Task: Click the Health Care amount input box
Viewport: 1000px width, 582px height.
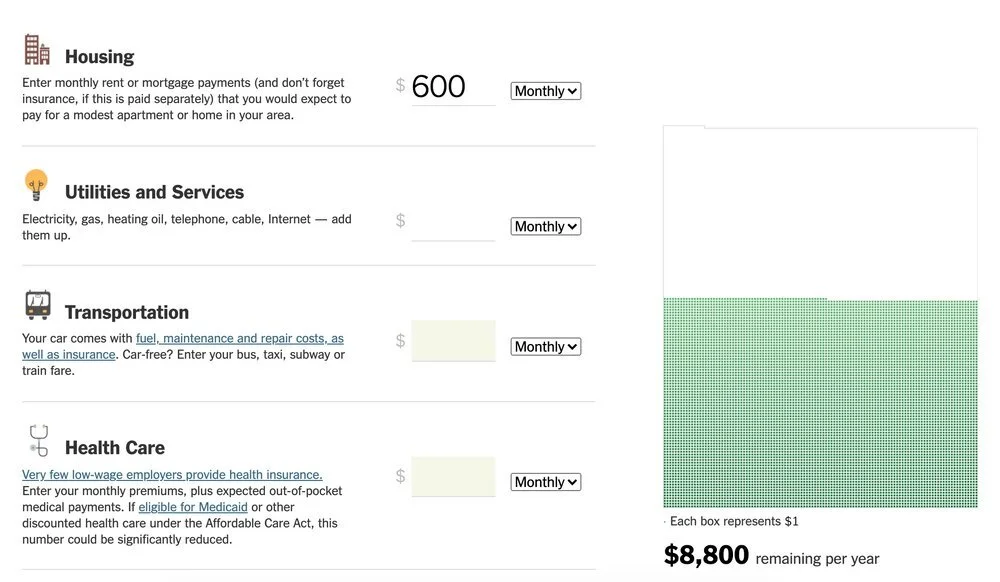Action: [x=453, y=477]
